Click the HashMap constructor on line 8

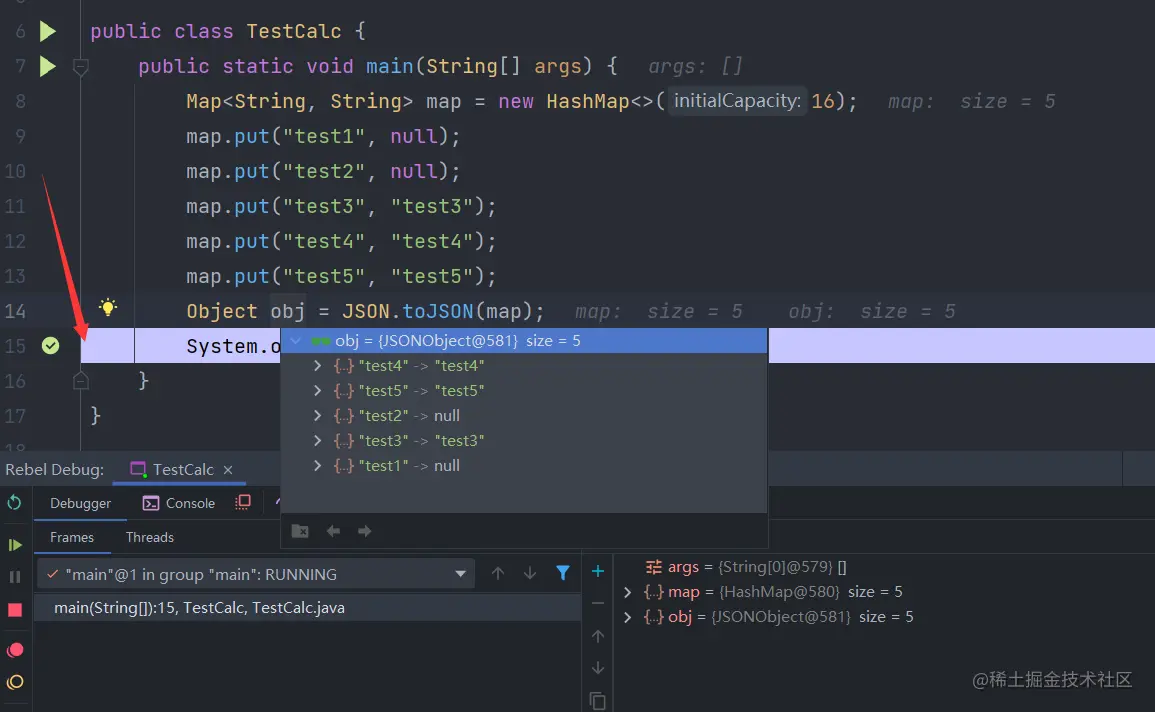coord(588,101)
